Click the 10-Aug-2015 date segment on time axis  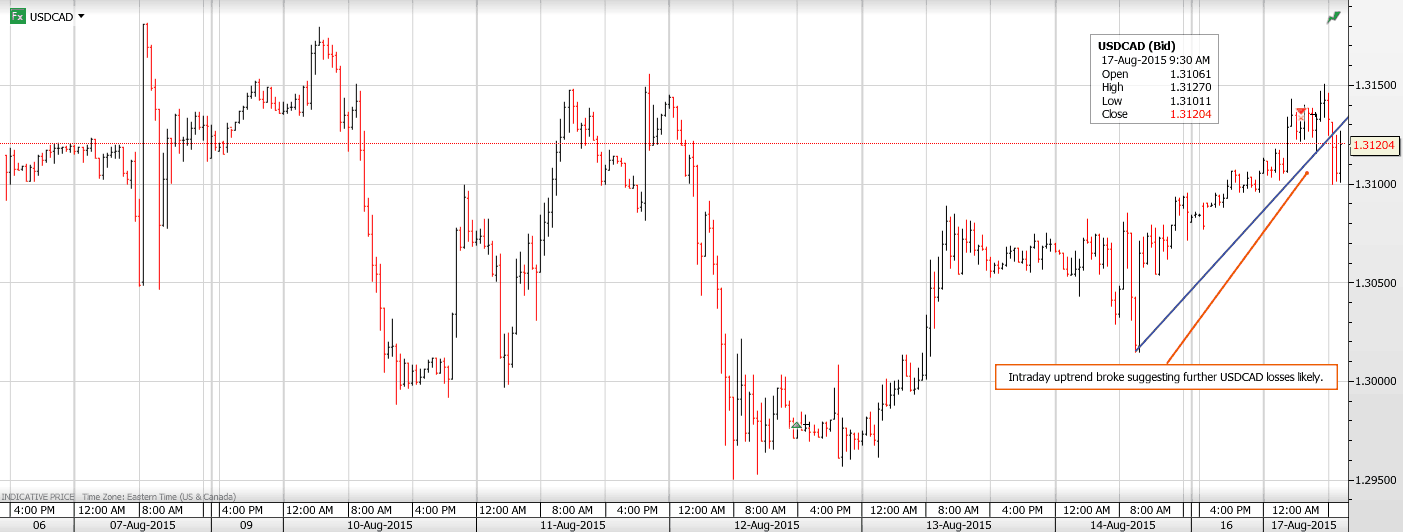click(x=379, y=525)
